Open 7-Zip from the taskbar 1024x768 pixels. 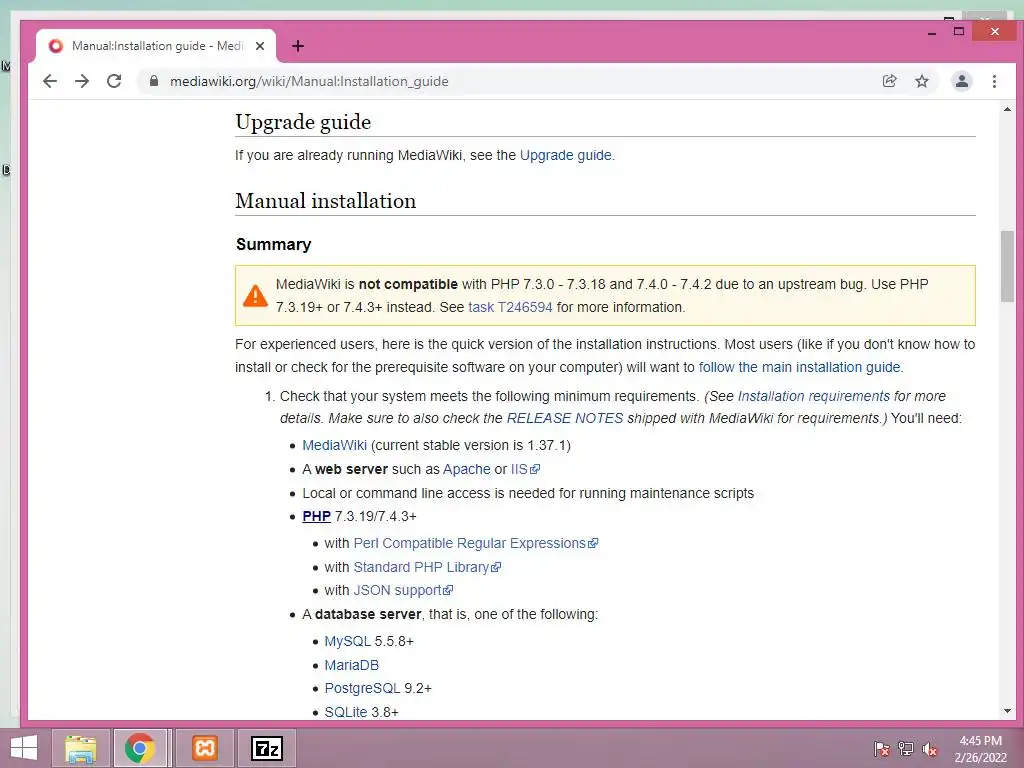pos(266,748)
